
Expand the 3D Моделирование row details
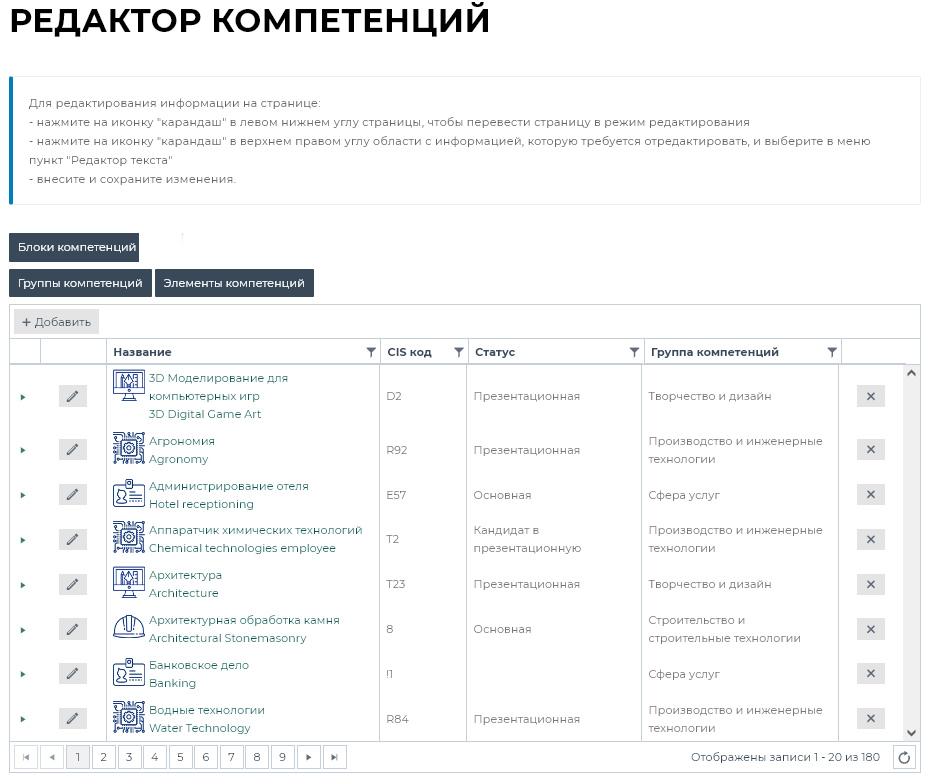pos(23,397)
